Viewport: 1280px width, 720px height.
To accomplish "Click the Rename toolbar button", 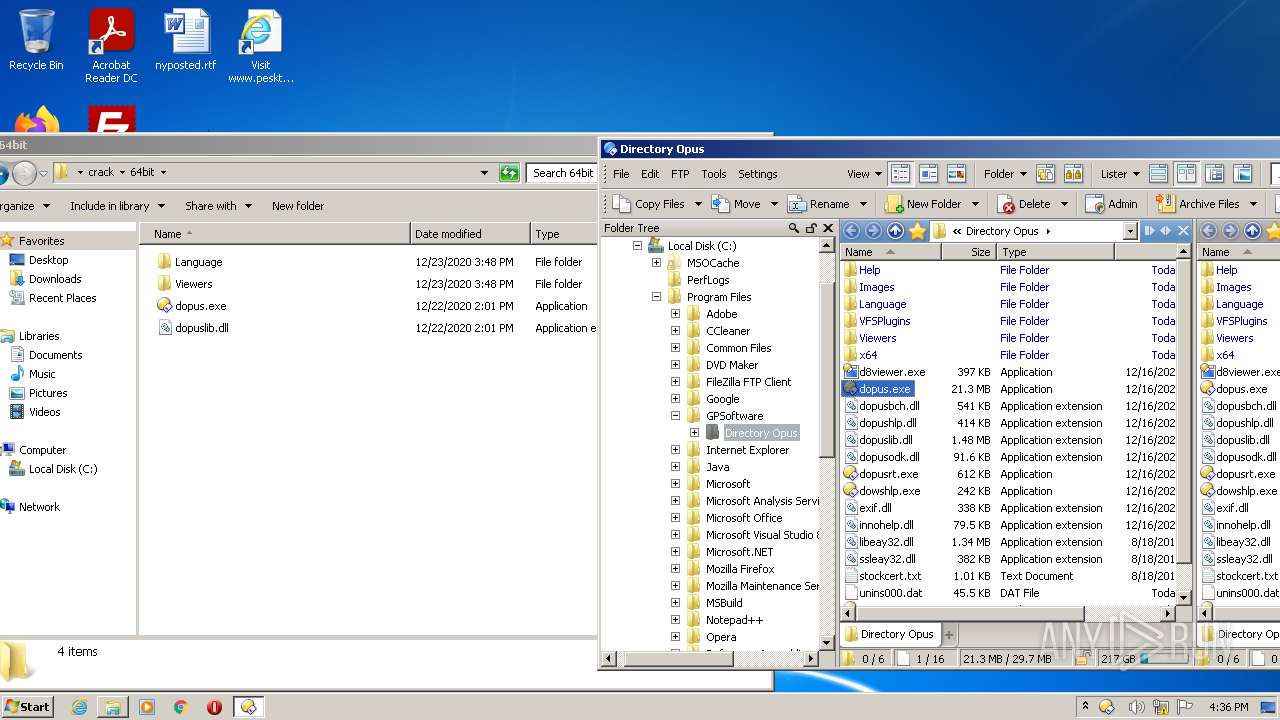I will pos(819,204).
